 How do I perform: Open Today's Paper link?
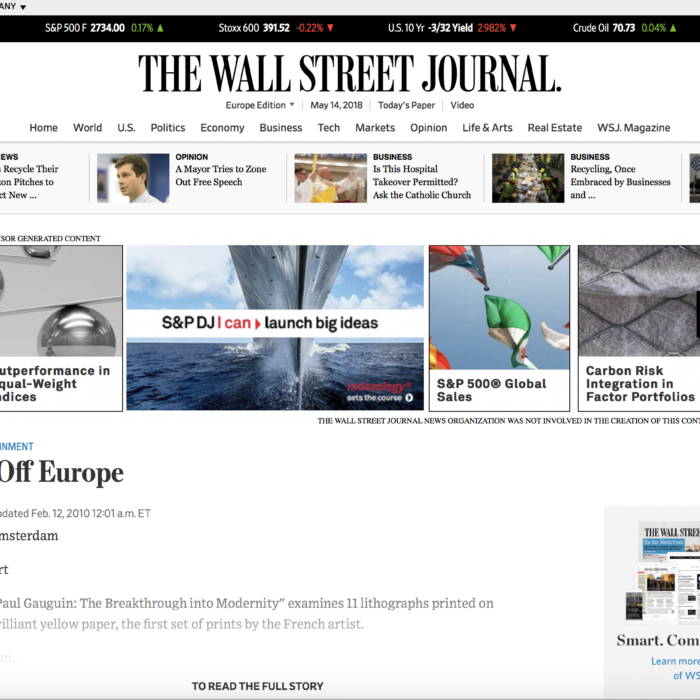[x=406, y=105]
